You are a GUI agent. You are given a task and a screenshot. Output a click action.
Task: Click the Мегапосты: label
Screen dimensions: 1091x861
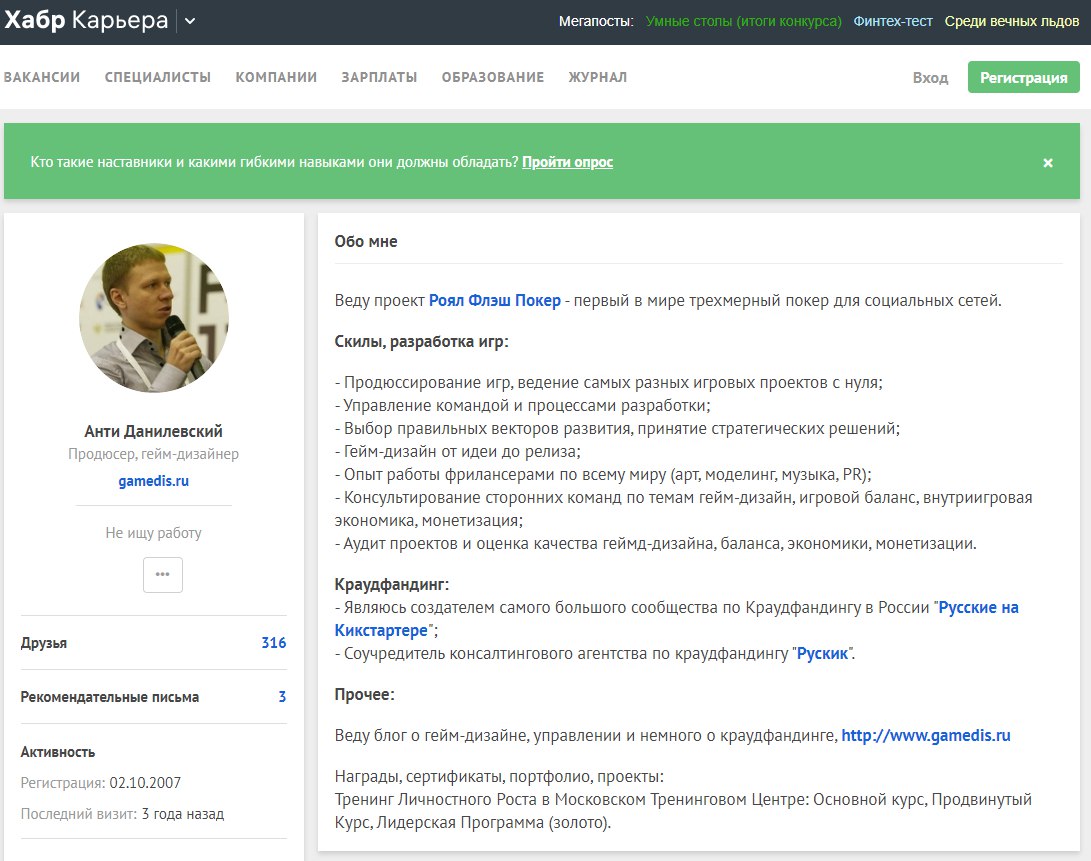[x=596, y=22]
